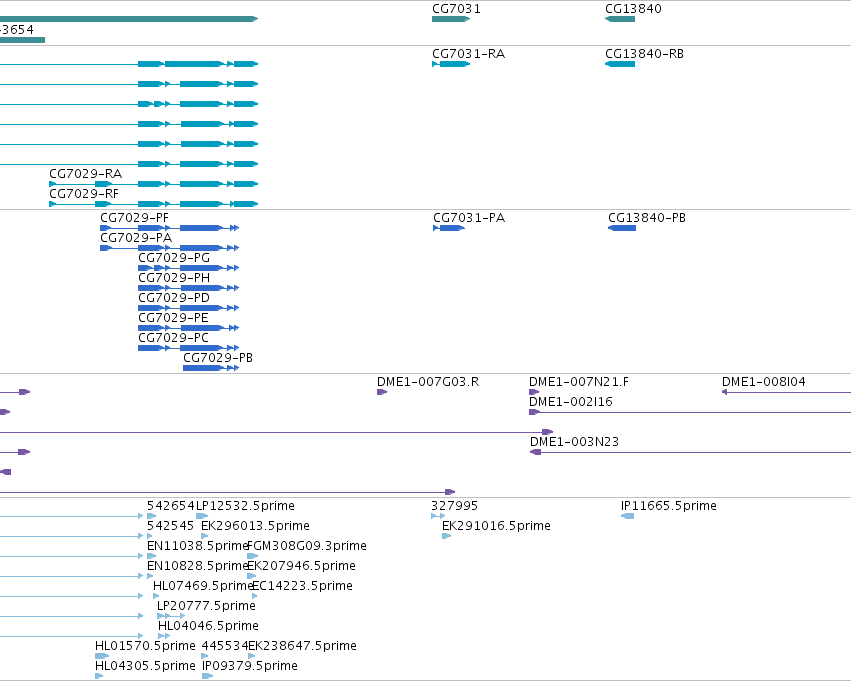Image resolution: width=851 pixels, height=681 pixels.
Task: Click the CG7031-RA transcript glyph
Action: [451, 64]
